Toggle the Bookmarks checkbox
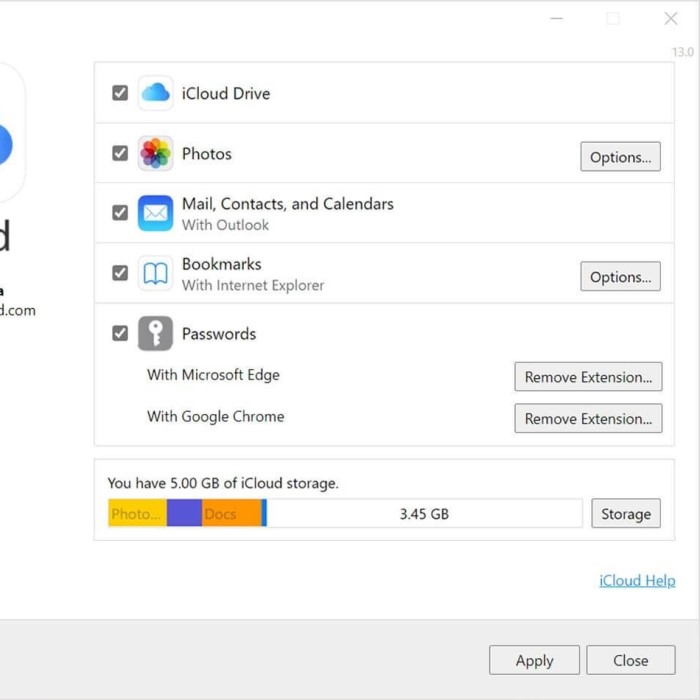Viewport: 700px width, 700px height. [120, 273]
